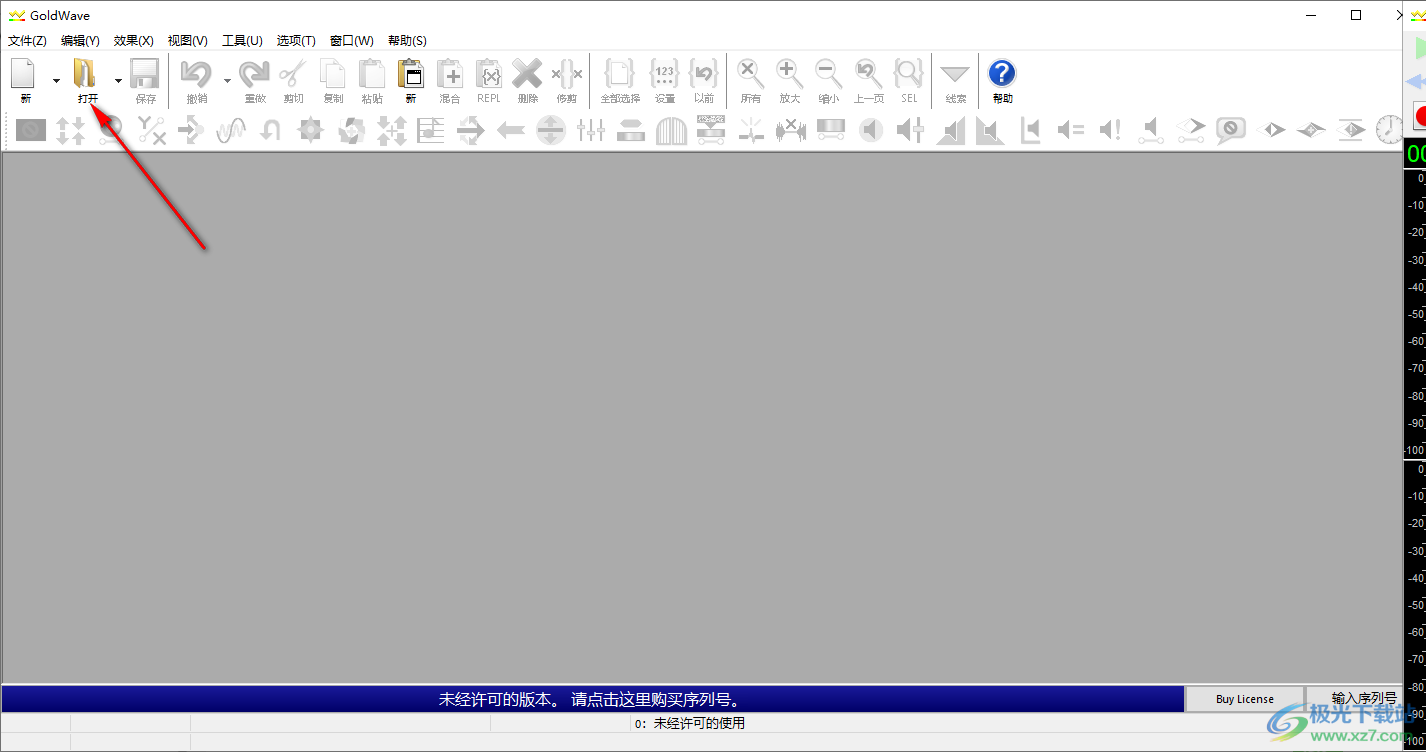Expand dropdown arrow next to 新
This screenshot has width=1426, height=752.
point(56,80)
